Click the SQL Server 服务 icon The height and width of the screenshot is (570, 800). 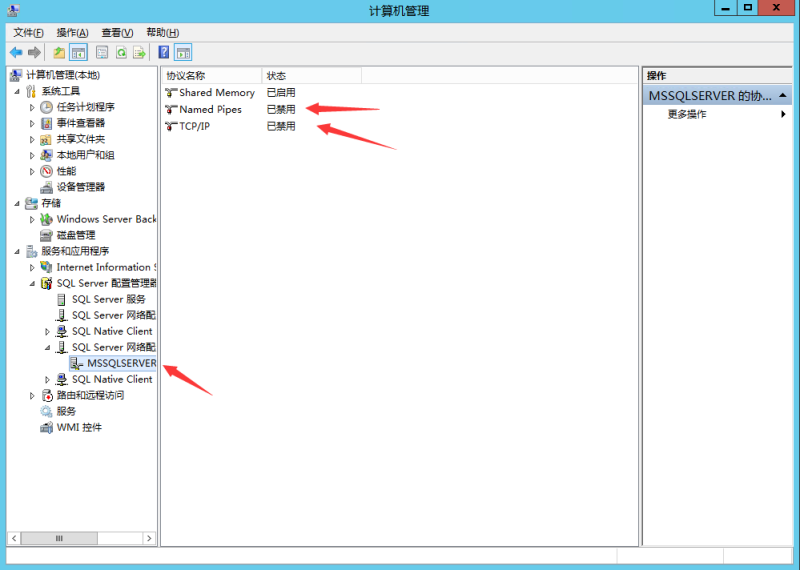pyautogui.click(x=61, y=299)
